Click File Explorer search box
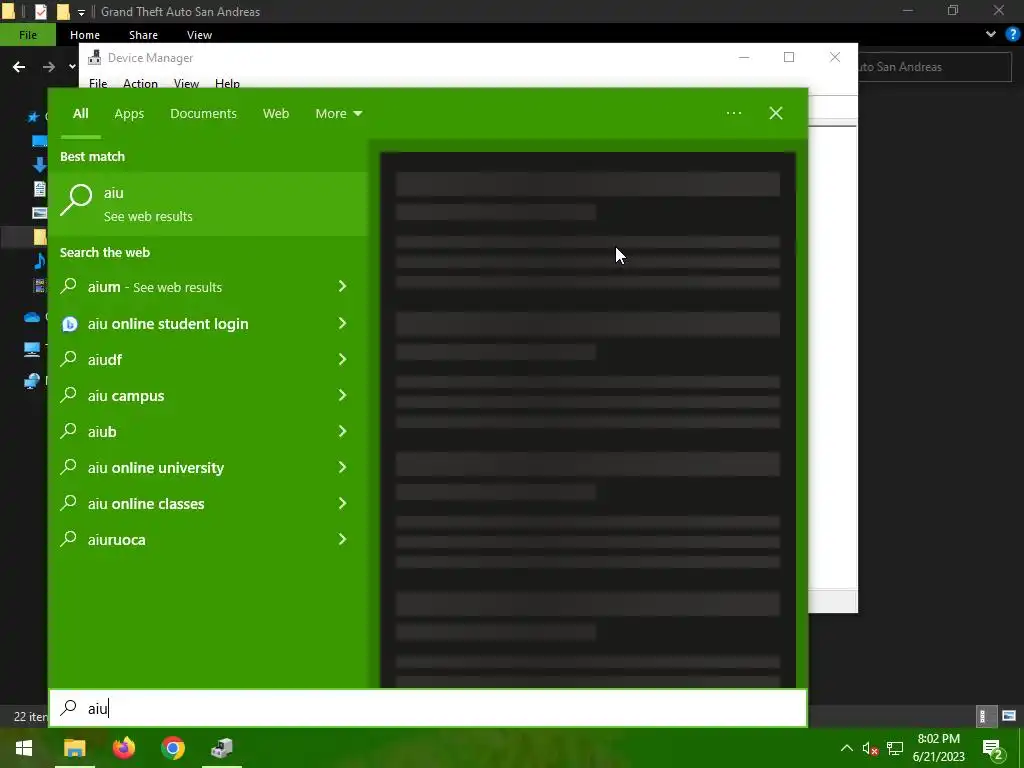Image resolution: width=1024 pixels, height=768 pixels. click(934, 67)
